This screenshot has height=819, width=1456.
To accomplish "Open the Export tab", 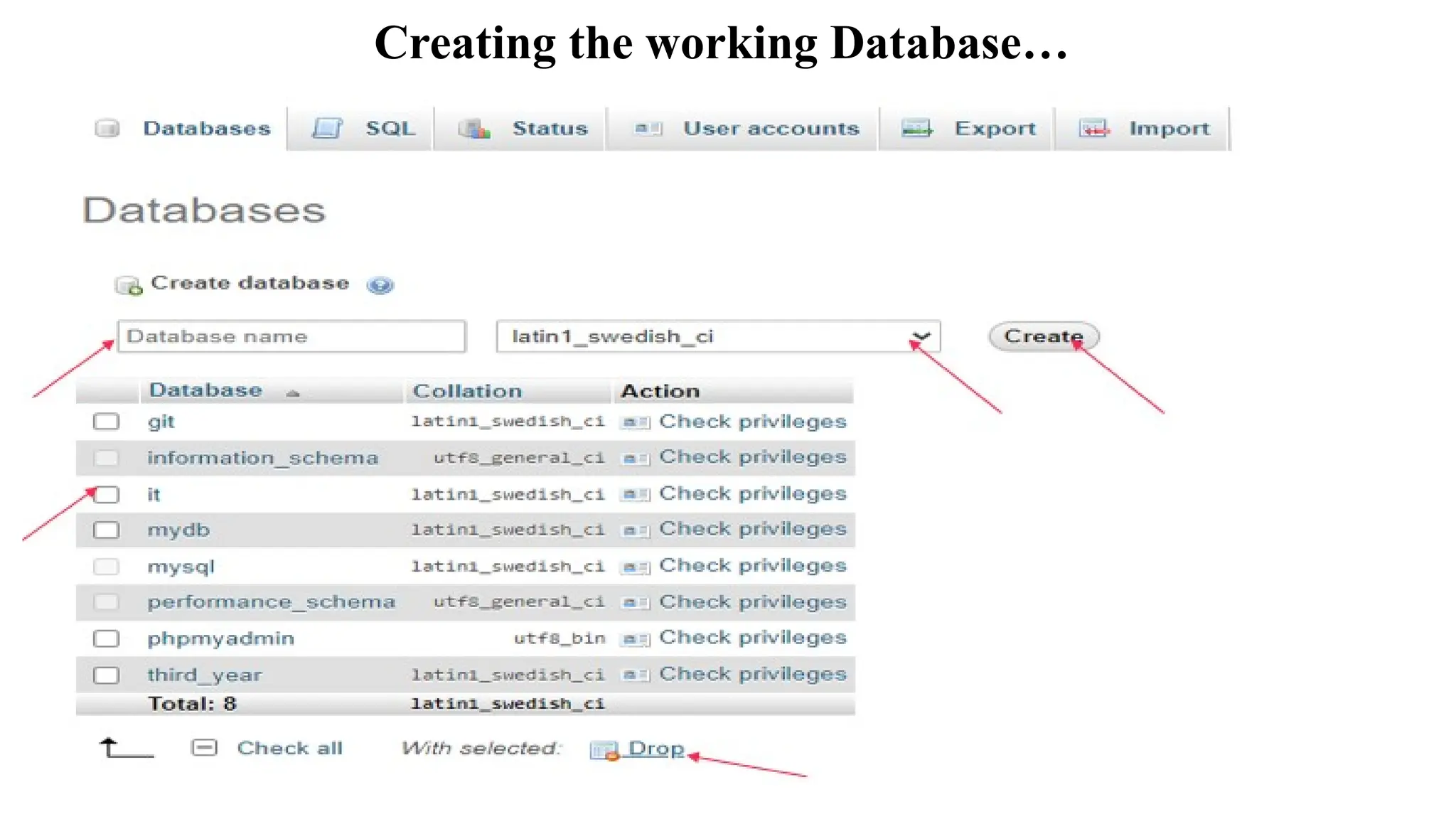I will 967,129.
